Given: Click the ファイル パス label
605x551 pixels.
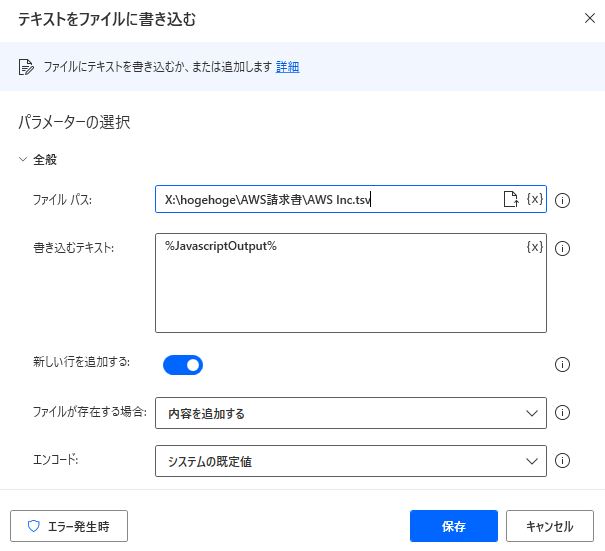Looking at the screenshot, I should (x=62, y=199).
